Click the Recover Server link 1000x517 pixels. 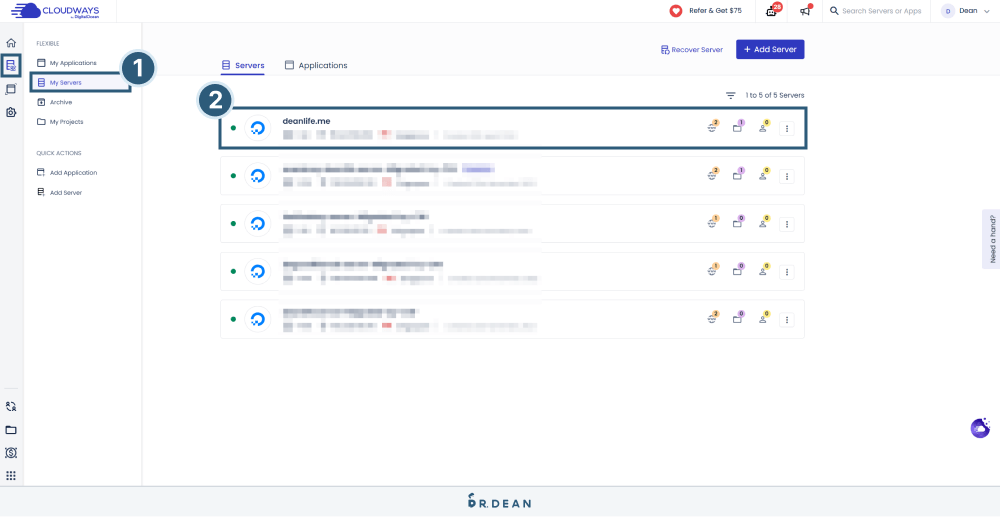(x=692, y=50)
